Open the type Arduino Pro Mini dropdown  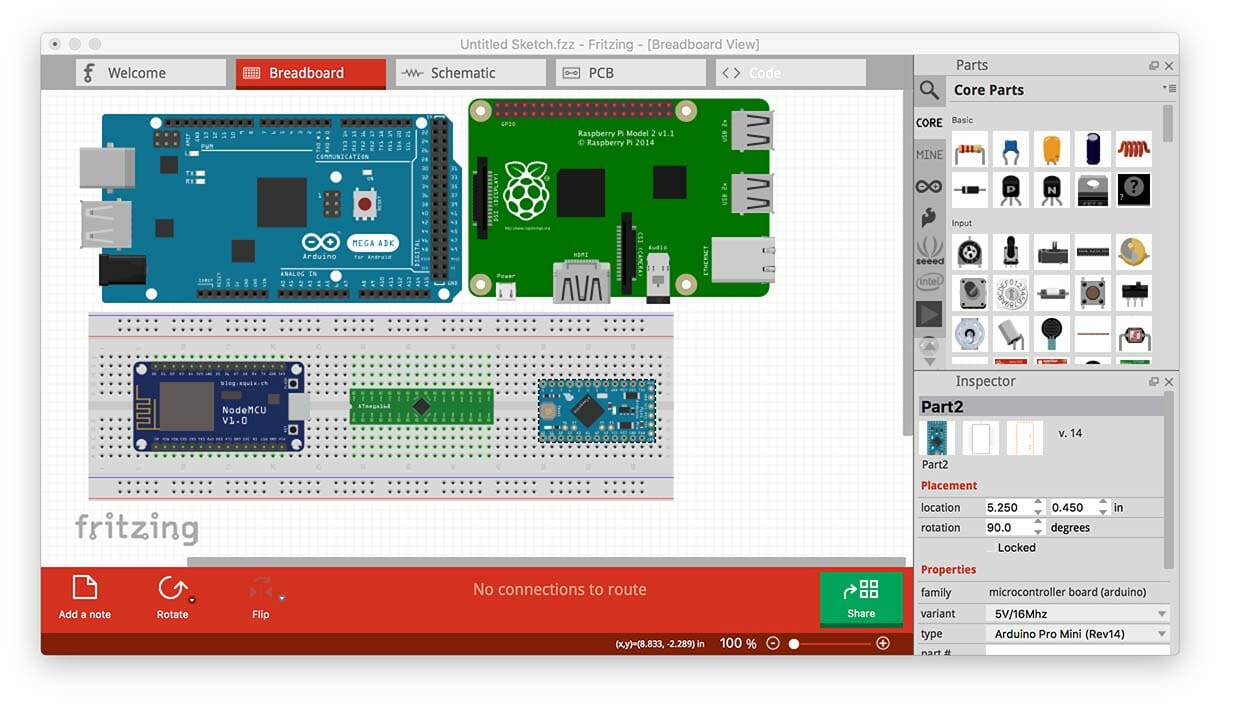point(1078,634)
